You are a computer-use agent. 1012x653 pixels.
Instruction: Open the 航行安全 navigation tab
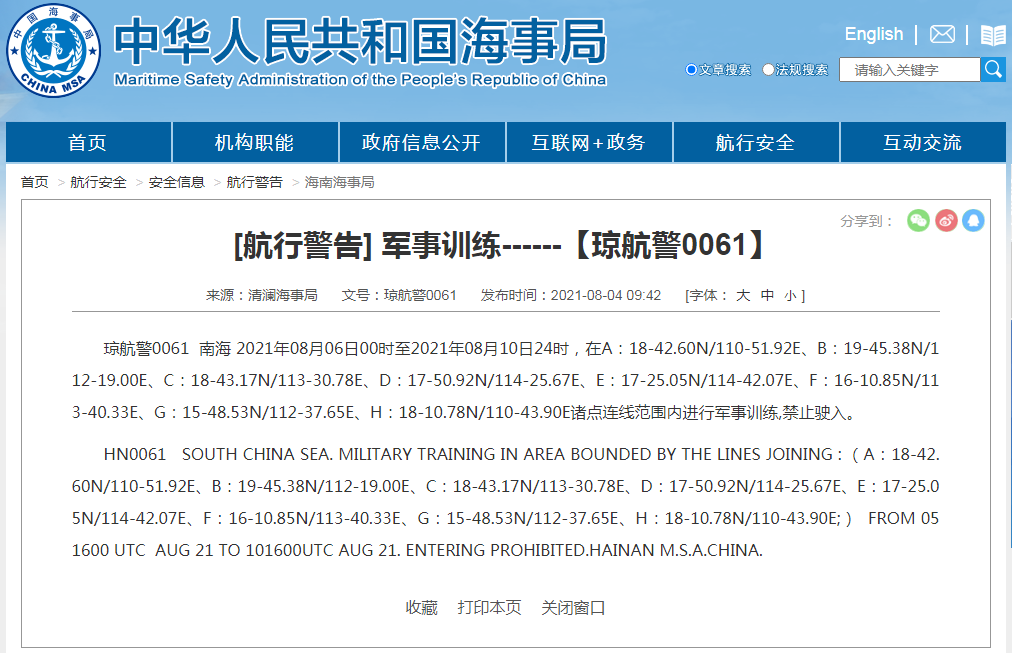click(x=756, y=142)
